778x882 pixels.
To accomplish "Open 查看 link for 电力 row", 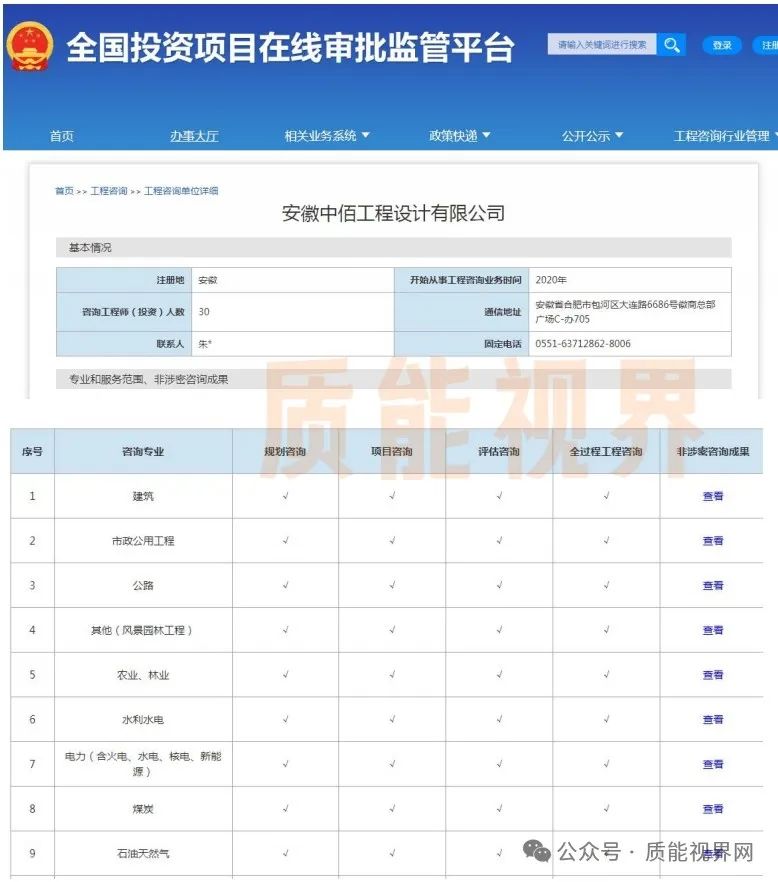I will [x=713, y=764].
